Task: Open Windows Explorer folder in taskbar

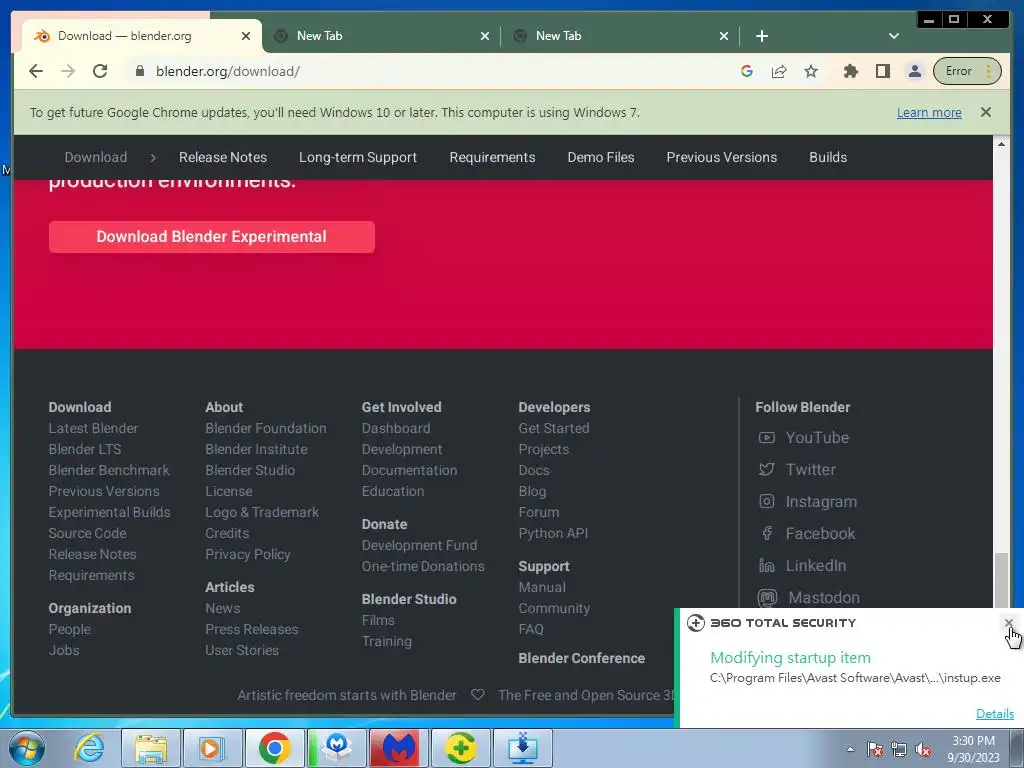Action: (x=151, y=748)
